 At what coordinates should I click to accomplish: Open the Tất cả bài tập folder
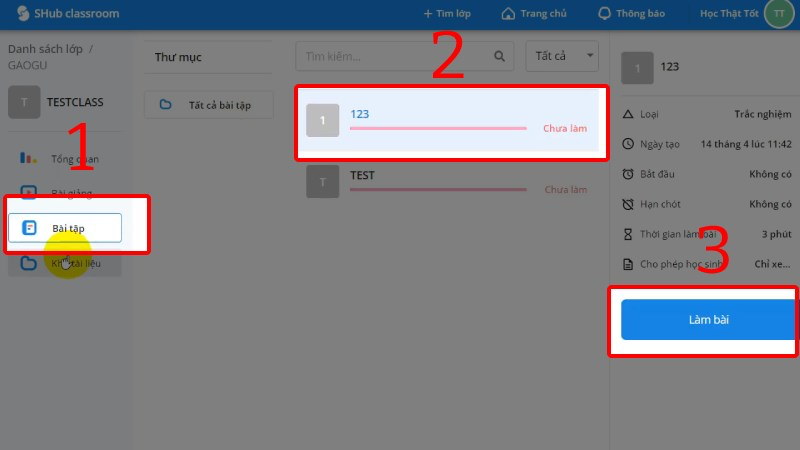(x=209, y=105)
